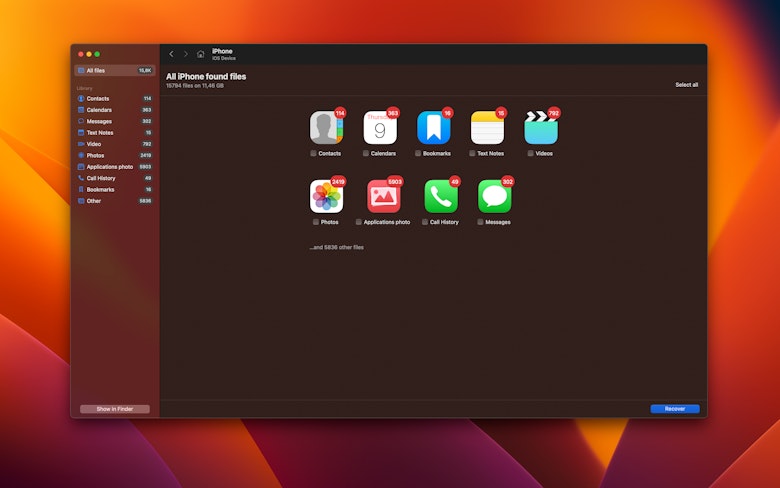
Task: Tick the Messages checkbox
Action: point(480,222)
